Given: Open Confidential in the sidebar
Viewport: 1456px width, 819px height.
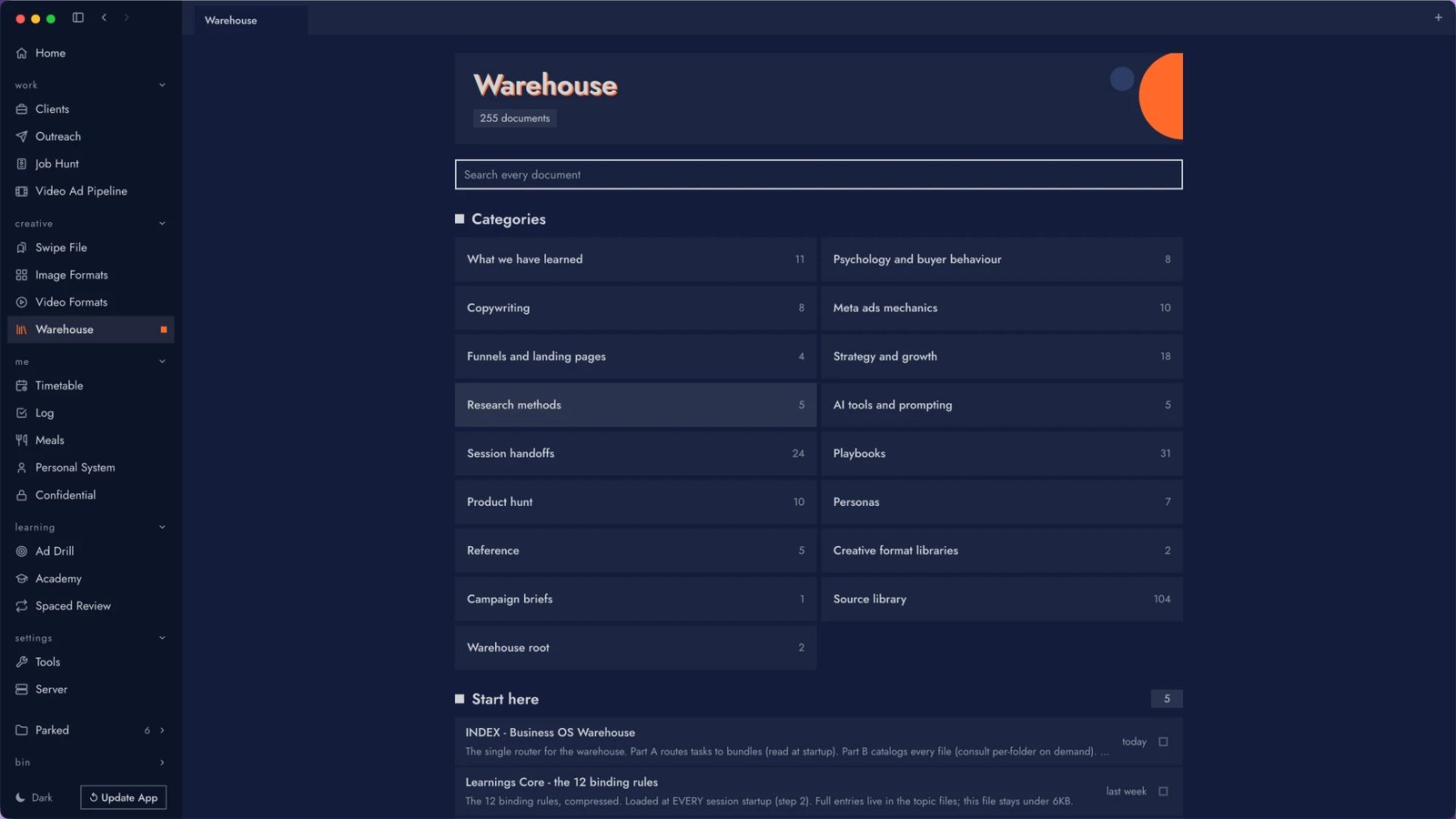Looking at the screenshot, I should coord(90,495).
